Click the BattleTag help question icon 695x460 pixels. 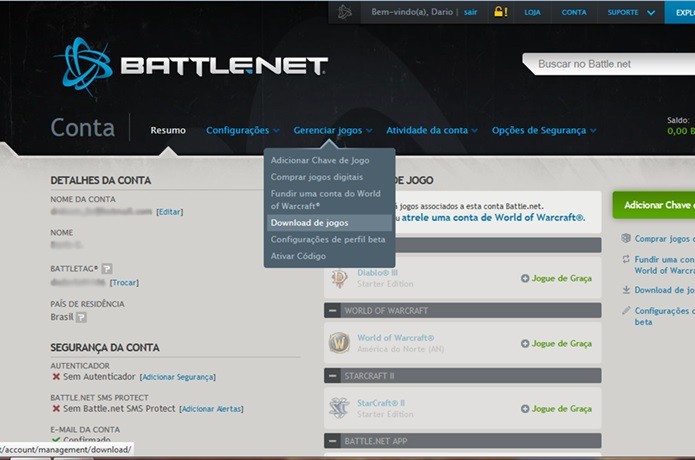pyautogui.click(x=107, y=269)
